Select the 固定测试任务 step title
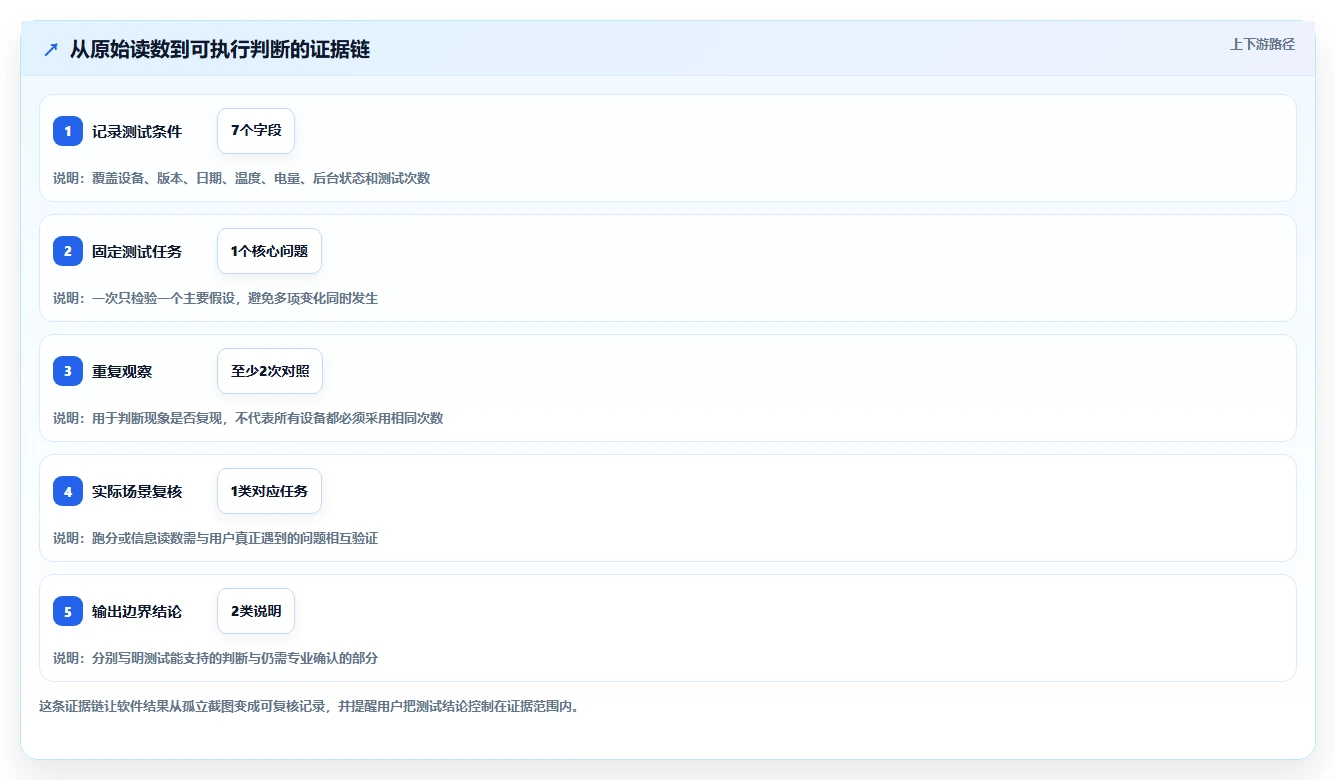This screenshot has width=1336, height=780. [137, 251]
